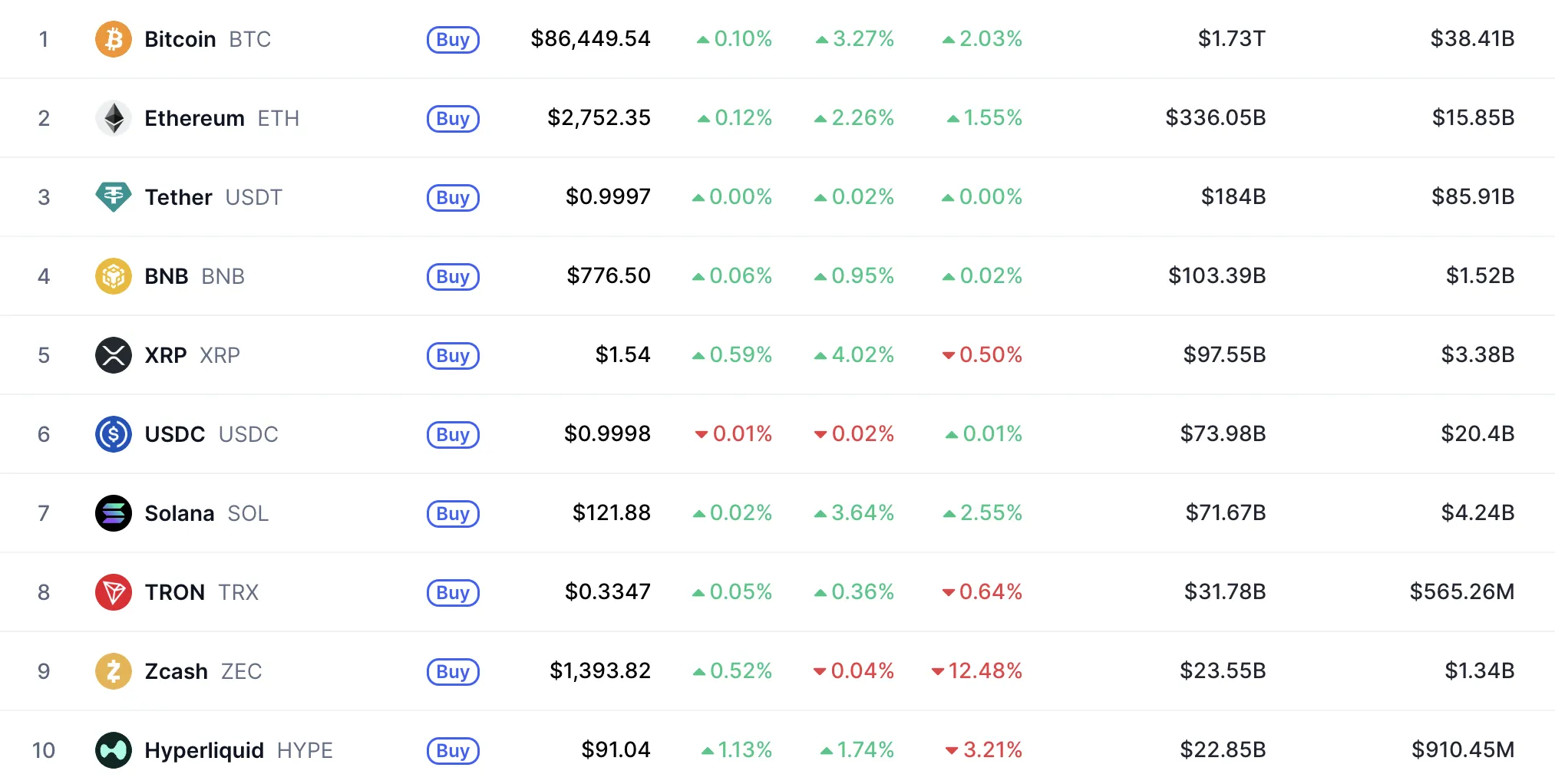Screen dimensions: 1555x784
Task: Go to the TRON TRX coin page
Action: click(x=202, y=592)
